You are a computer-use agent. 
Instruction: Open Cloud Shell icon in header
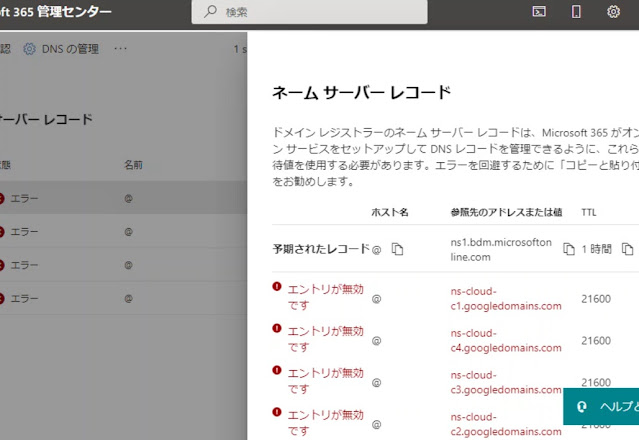[x=539, y=11]
